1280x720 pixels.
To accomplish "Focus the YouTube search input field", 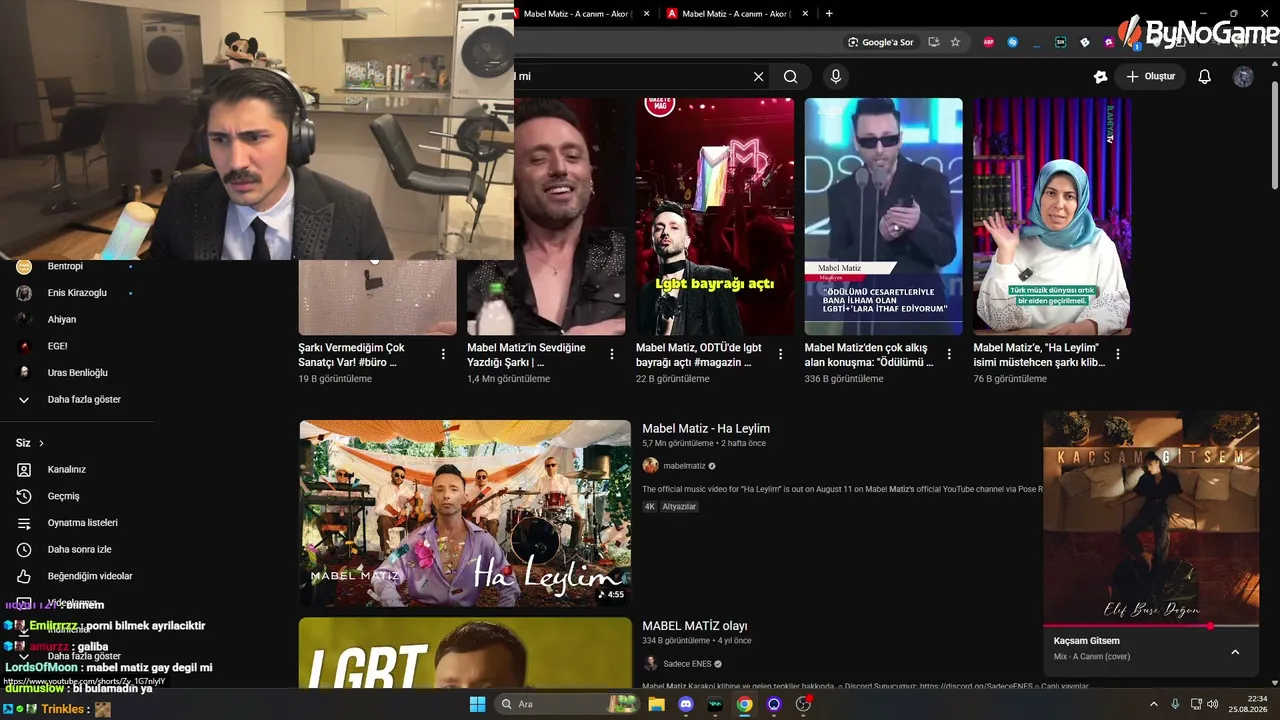I will [630, 77].
